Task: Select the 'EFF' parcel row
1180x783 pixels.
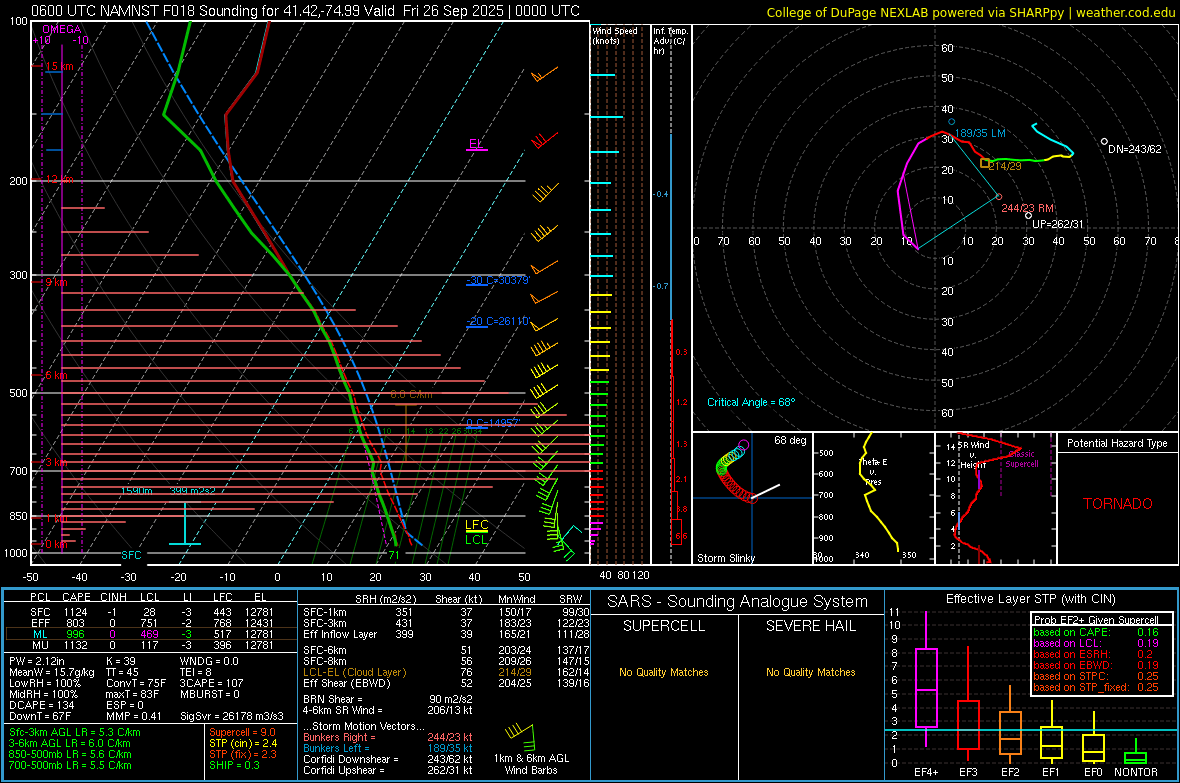Action: click(151, 623)
